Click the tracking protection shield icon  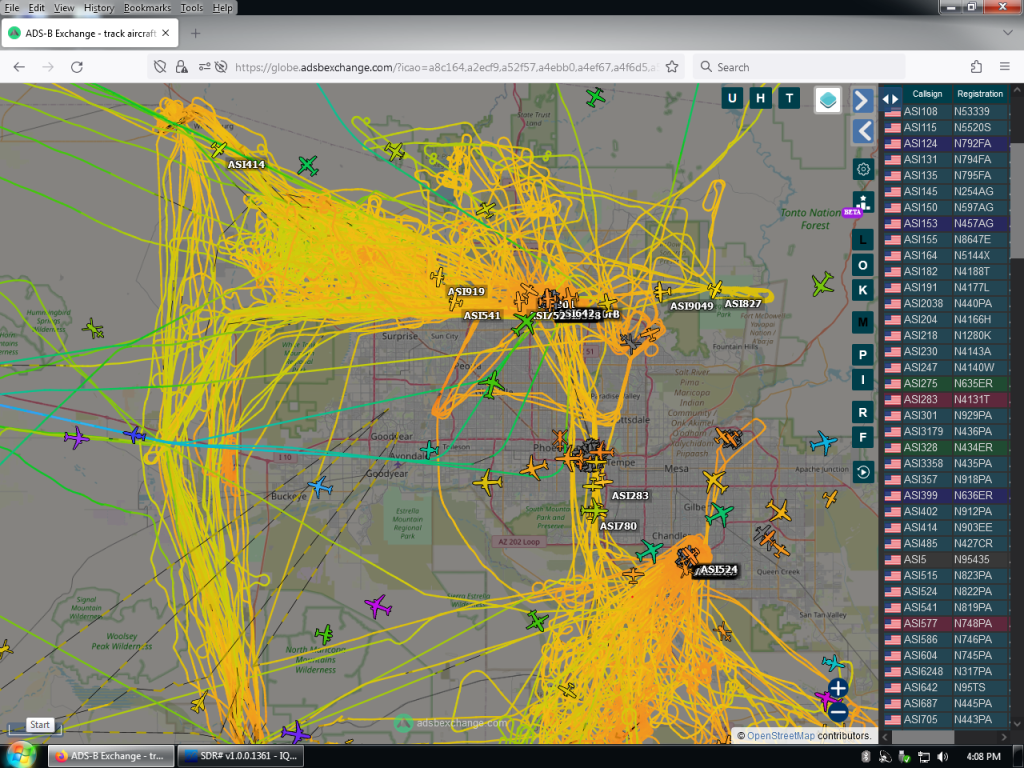click(160, 67)
